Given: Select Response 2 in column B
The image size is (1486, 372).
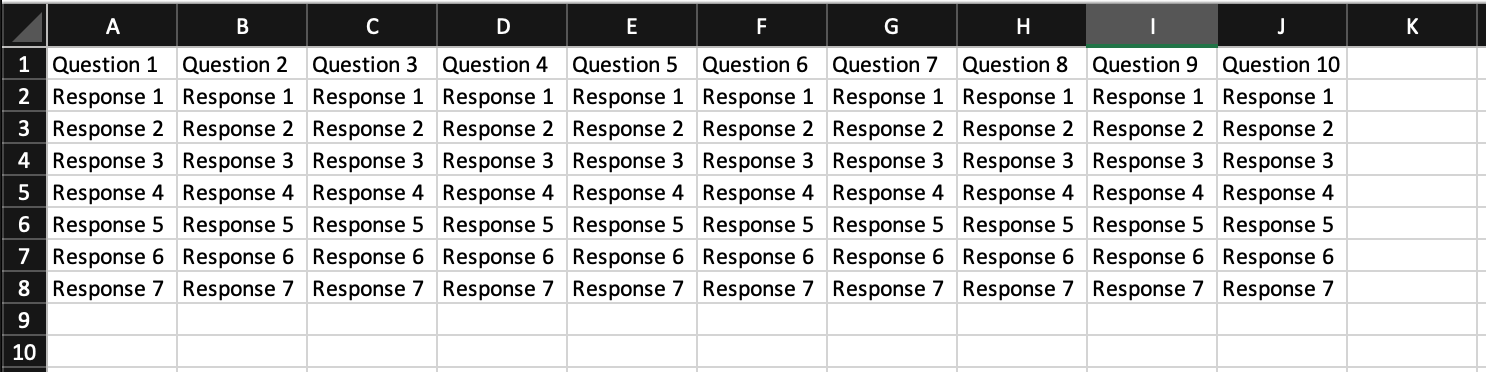Looking at the screenshot, I should pos(242,129).
